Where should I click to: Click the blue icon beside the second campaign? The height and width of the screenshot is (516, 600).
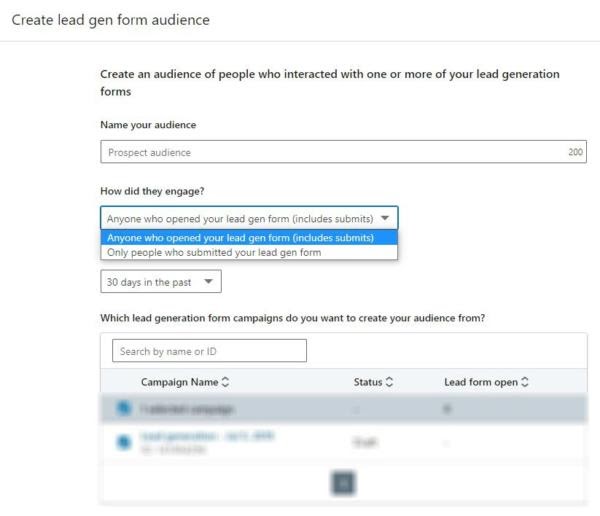pos(124,441)
